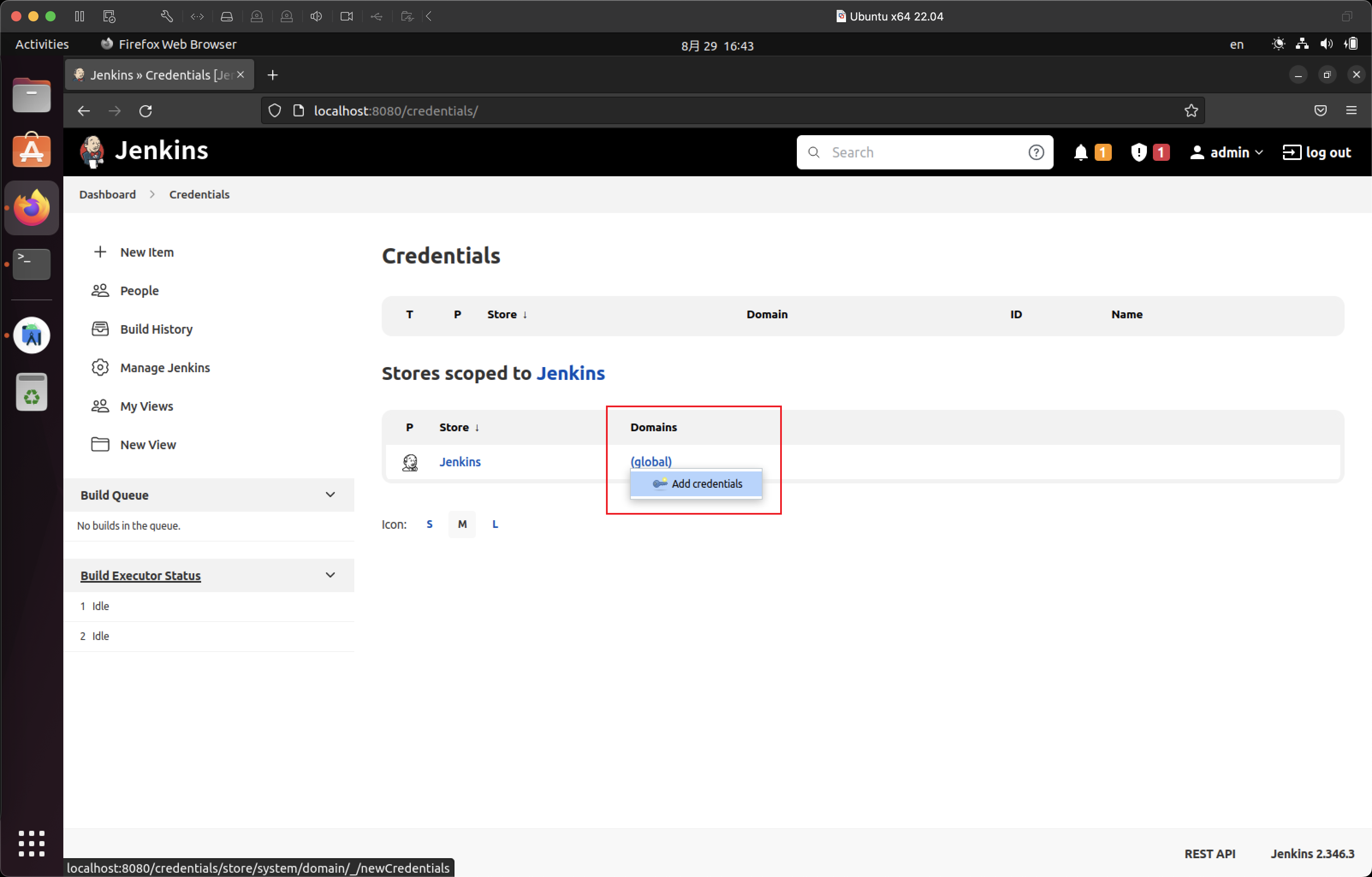Viewport: 1372px width, 877px height.
Task: Open Trash from the Ubuntu dock
Action: point(31,391)
